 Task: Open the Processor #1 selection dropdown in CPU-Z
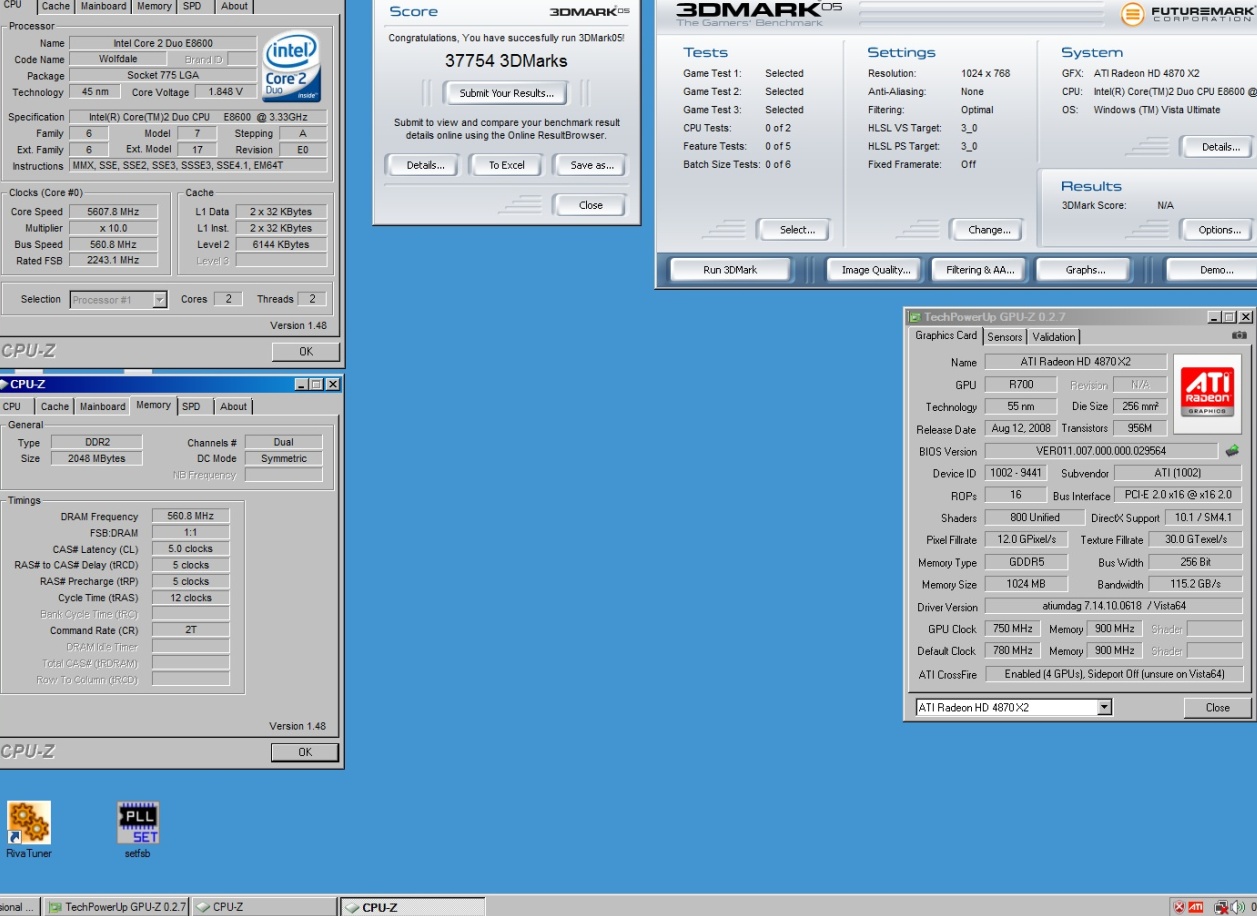point(159,299)
